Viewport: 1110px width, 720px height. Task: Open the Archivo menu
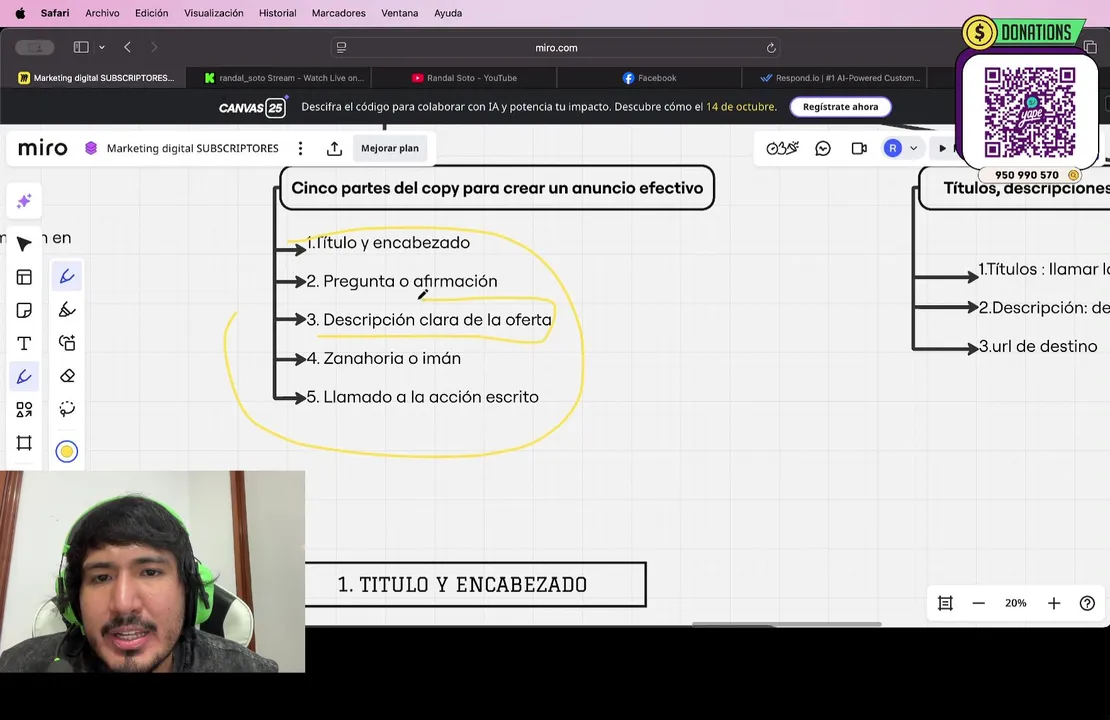102,13
